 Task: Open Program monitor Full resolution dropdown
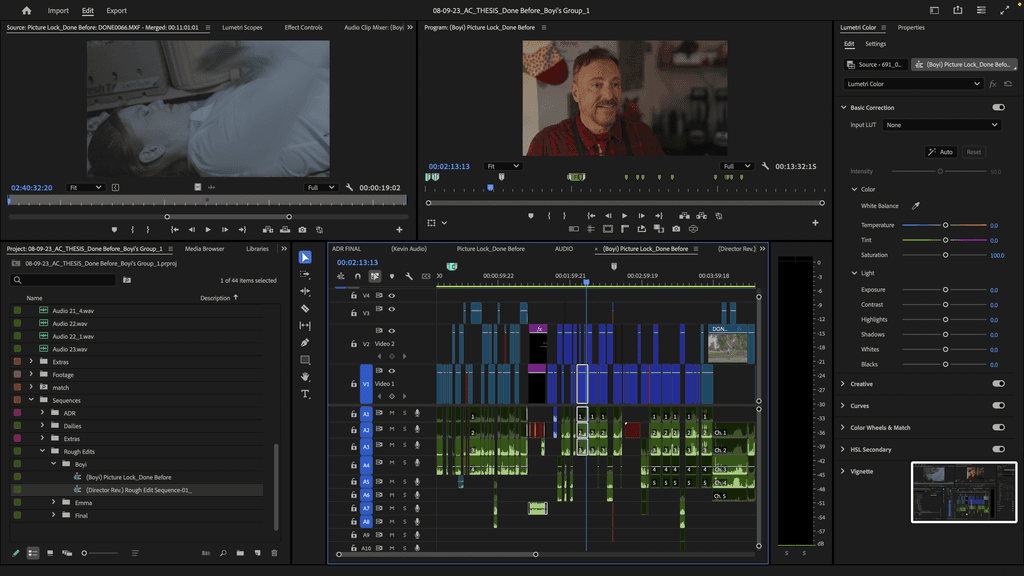click(737, 166)
